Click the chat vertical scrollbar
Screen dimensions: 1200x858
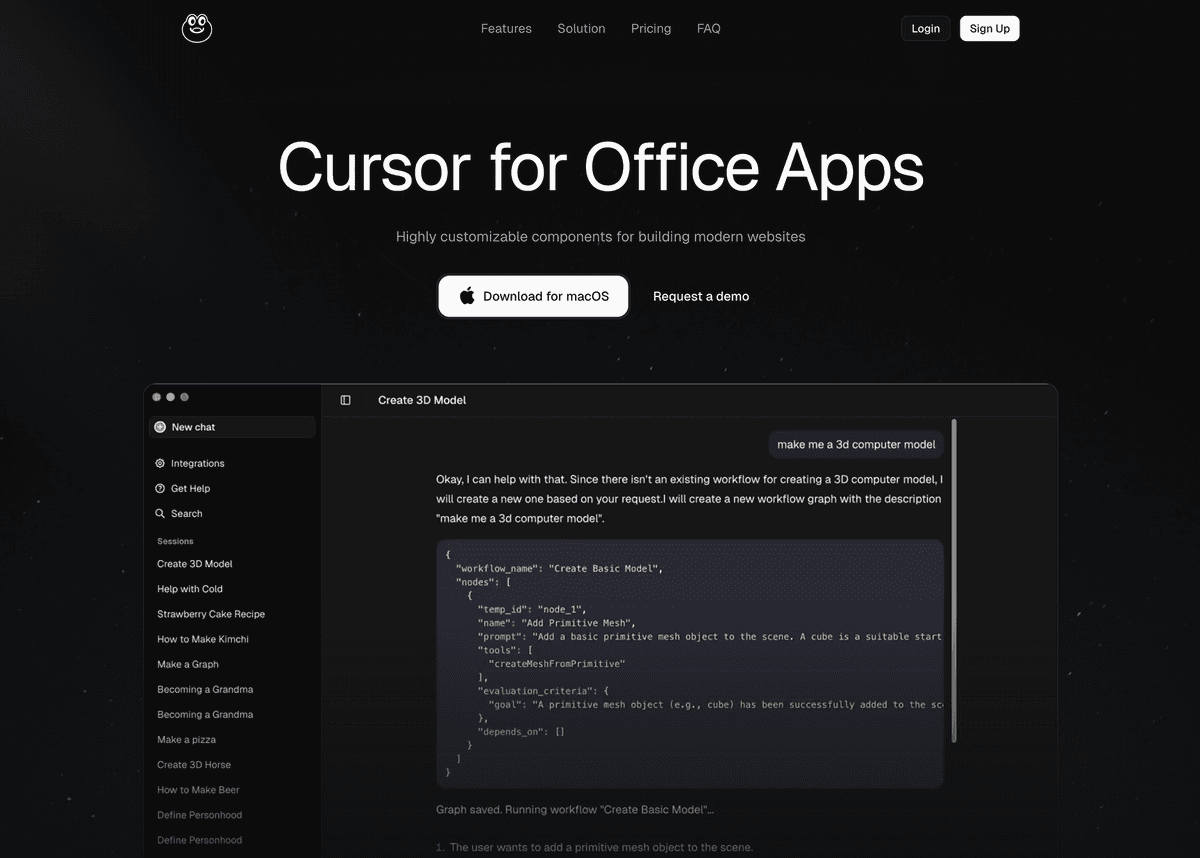(x=954, y=580)
